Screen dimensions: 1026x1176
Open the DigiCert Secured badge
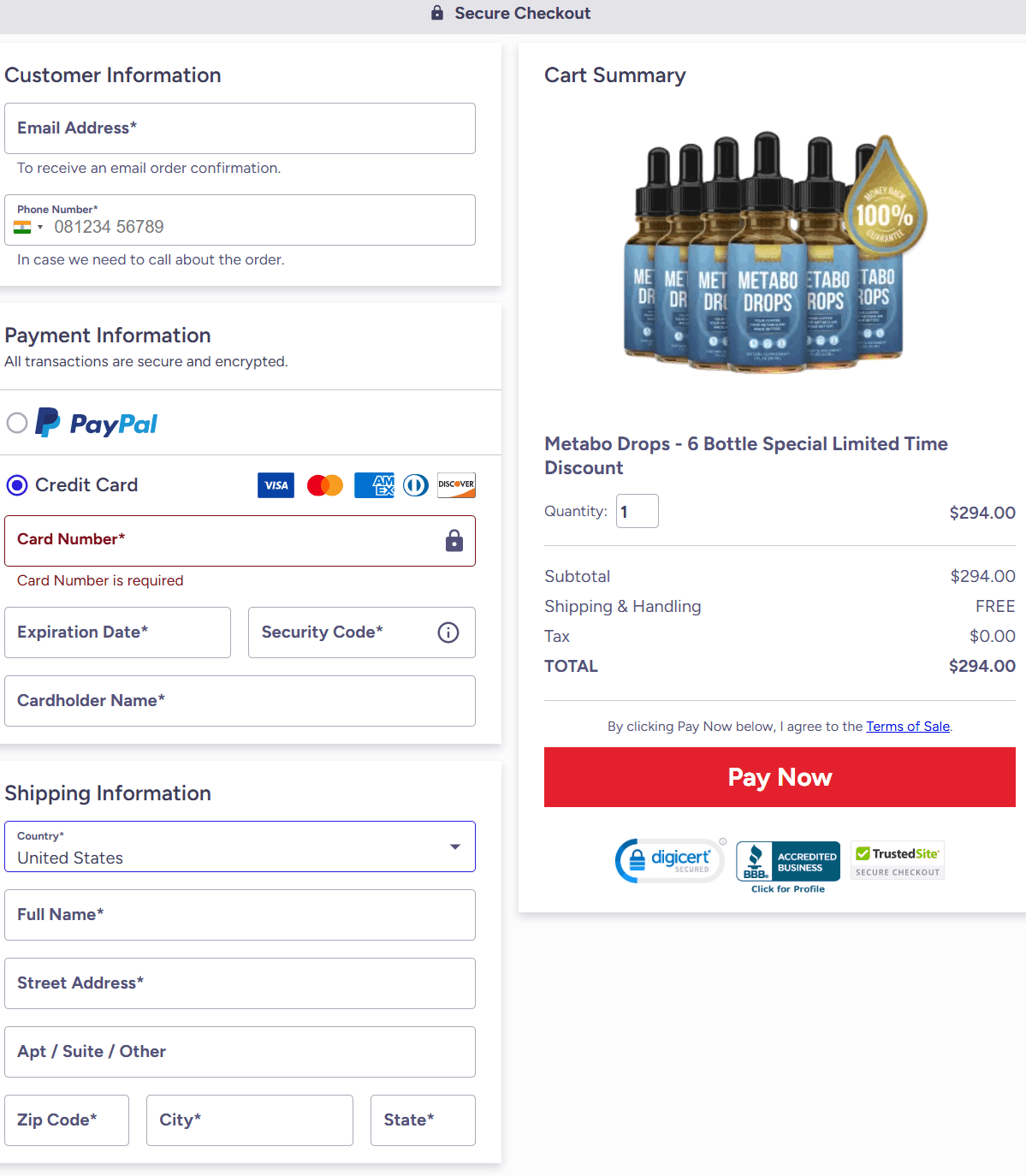671,860
